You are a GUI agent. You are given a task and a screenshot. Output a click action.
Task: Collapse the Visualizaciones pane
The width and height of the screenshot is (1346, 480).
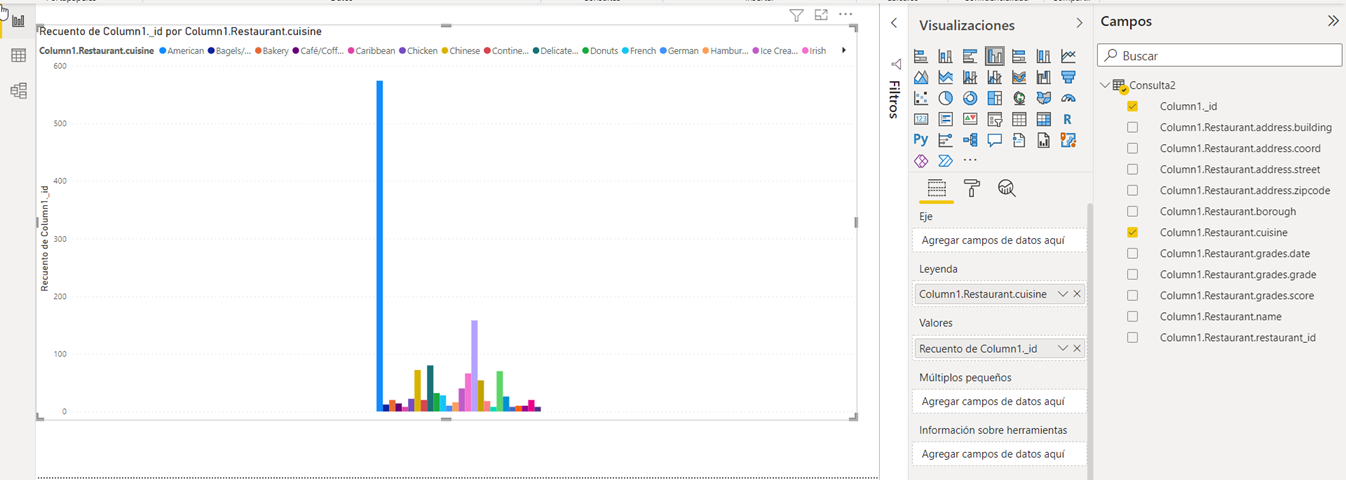[x=1079, y=23]
